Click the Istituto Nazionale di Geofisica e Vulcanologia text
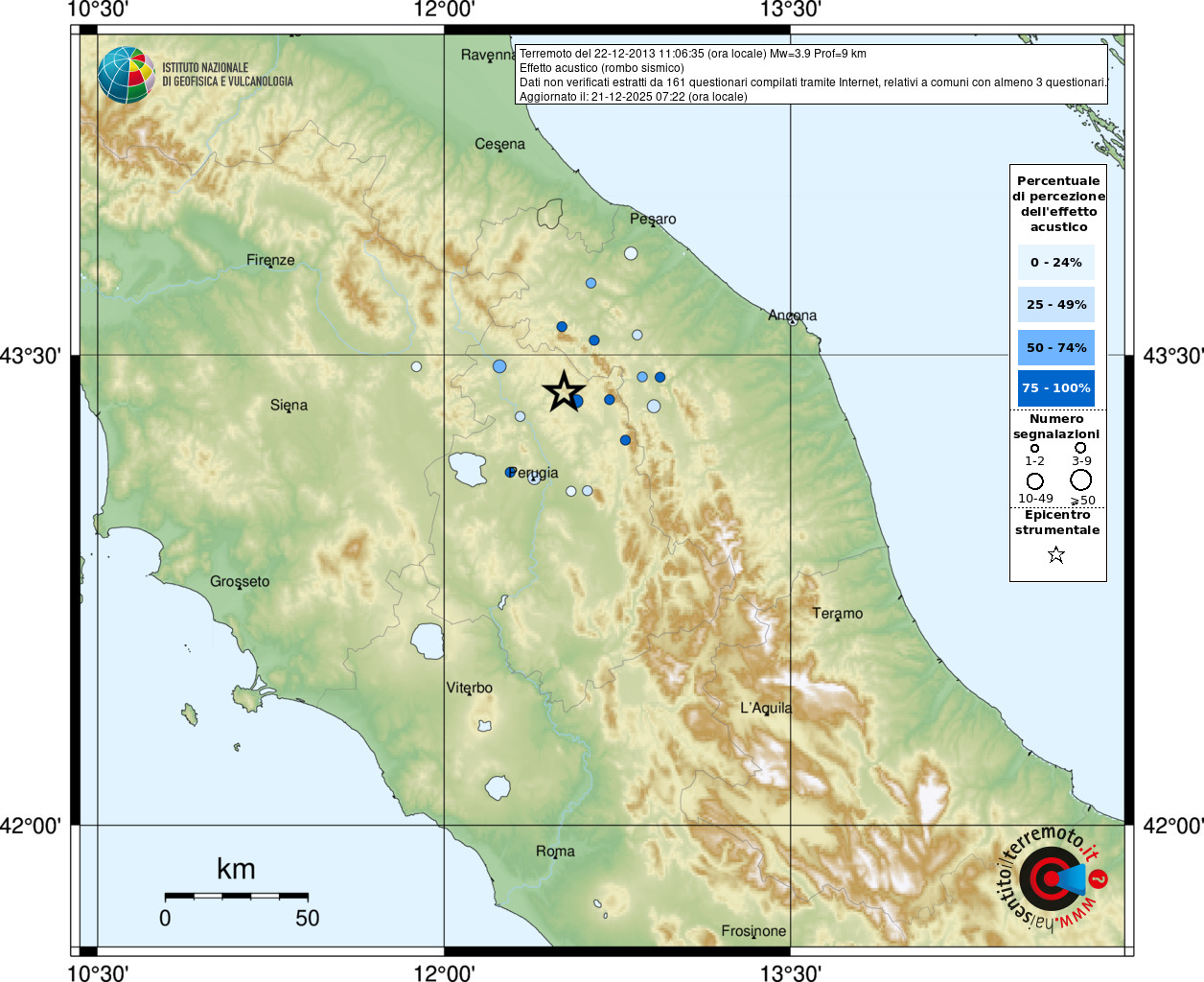Image resolution: width=1204 pixels, height=982 pixels. pyautogui.click(x=227, y=75)
